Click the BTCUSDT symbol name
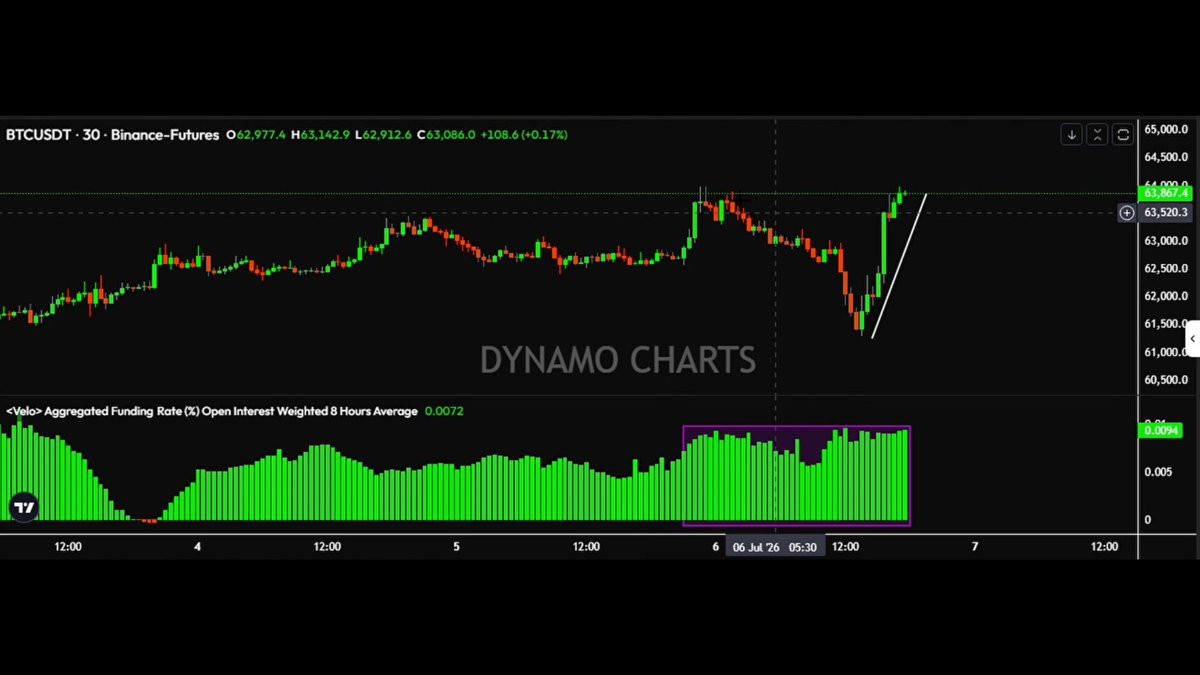The width and height of the screenshot is (1200, 675). [37, 134]
